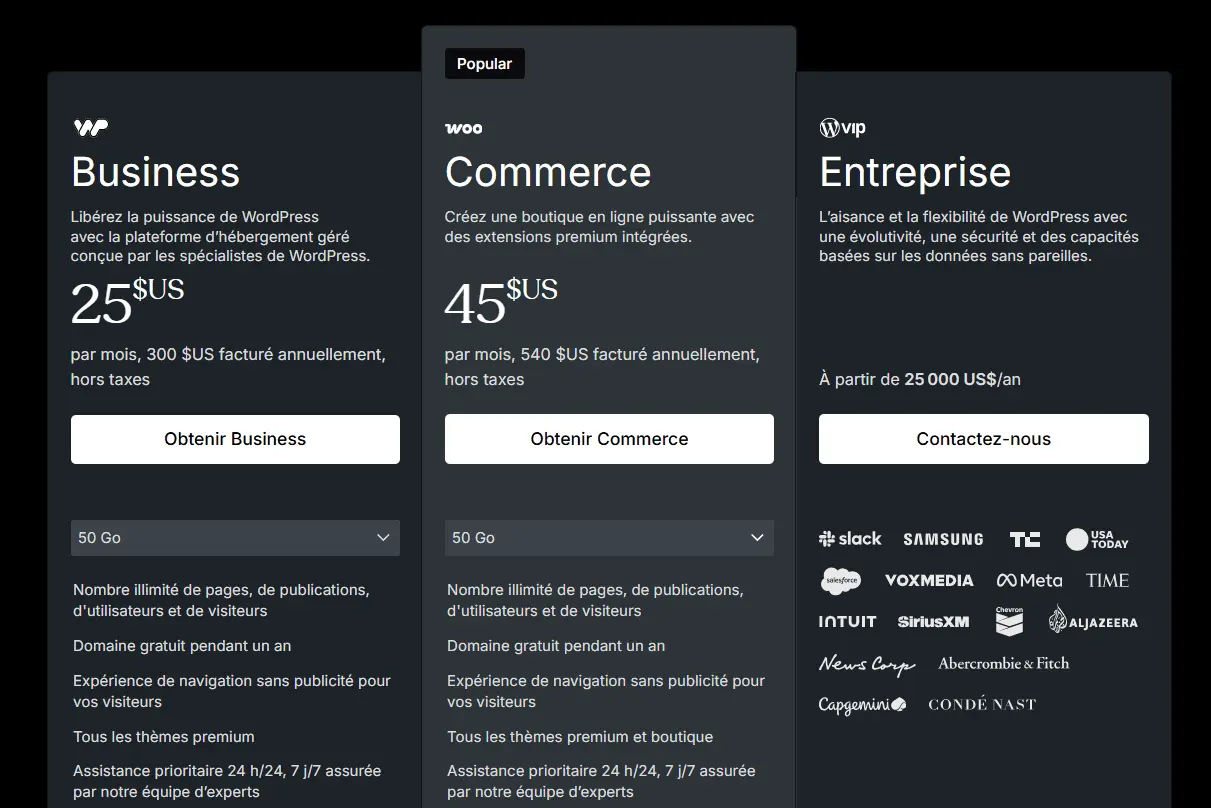Click the Chevron logo
This screenshot has height=808, width=1211.
(1009, 621)
